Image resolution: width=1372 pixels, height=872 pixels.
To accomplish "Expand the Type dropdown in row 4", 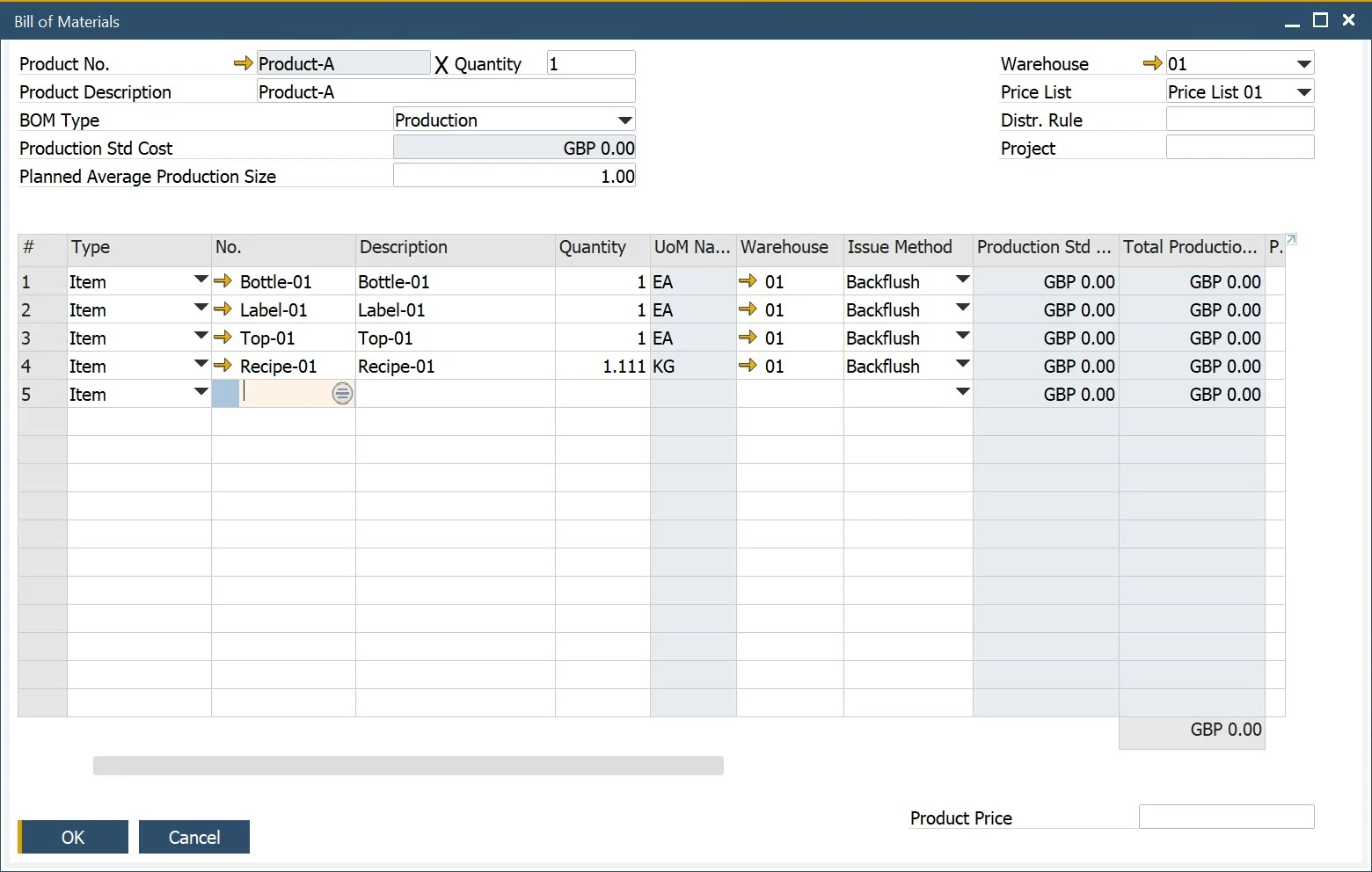I will [x=201, y=366].
